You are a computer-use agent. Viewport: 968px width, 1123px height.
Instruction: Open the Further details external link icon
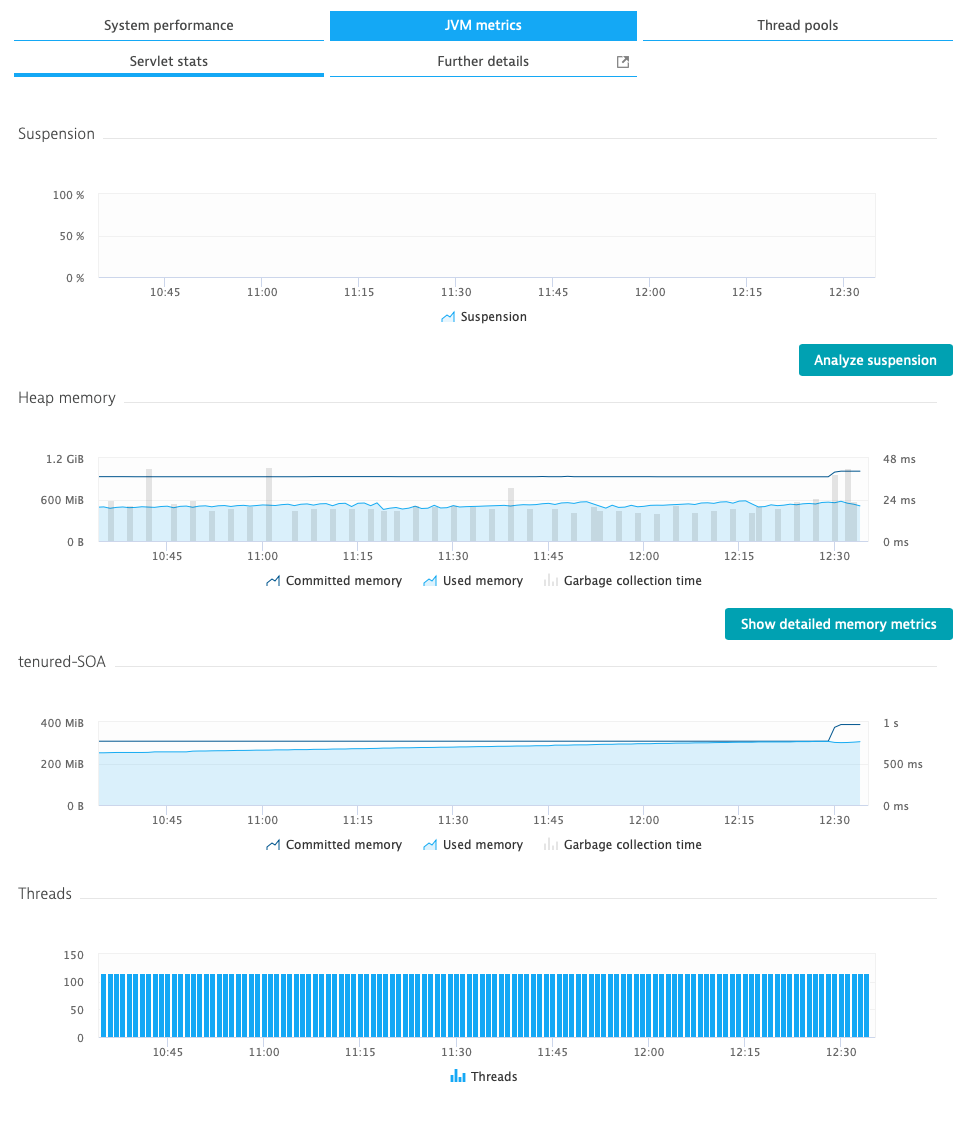click(623, 62)
